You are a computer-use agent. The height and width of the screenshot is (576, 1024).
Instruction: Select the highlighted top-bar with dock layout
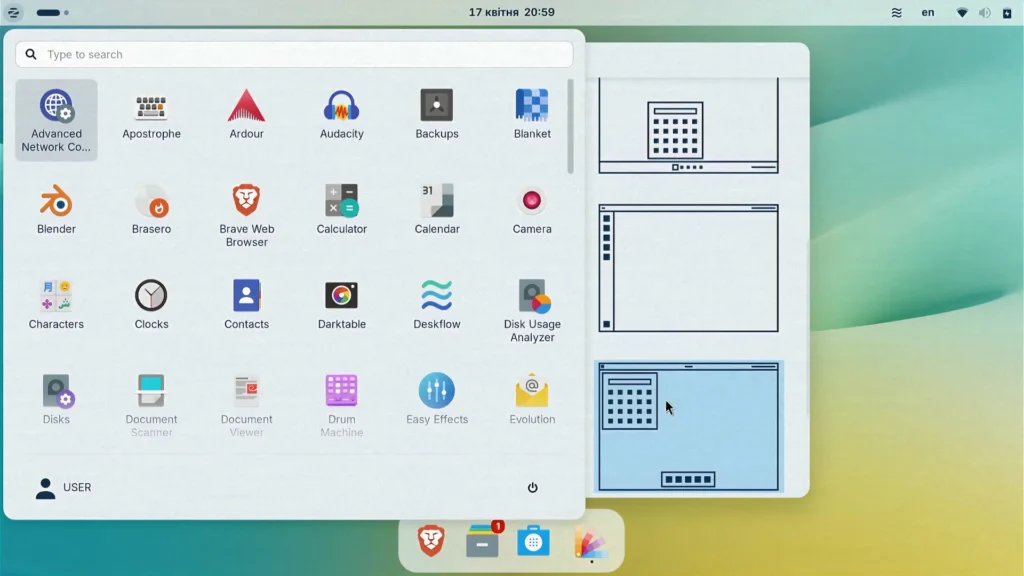coord(688,426)
